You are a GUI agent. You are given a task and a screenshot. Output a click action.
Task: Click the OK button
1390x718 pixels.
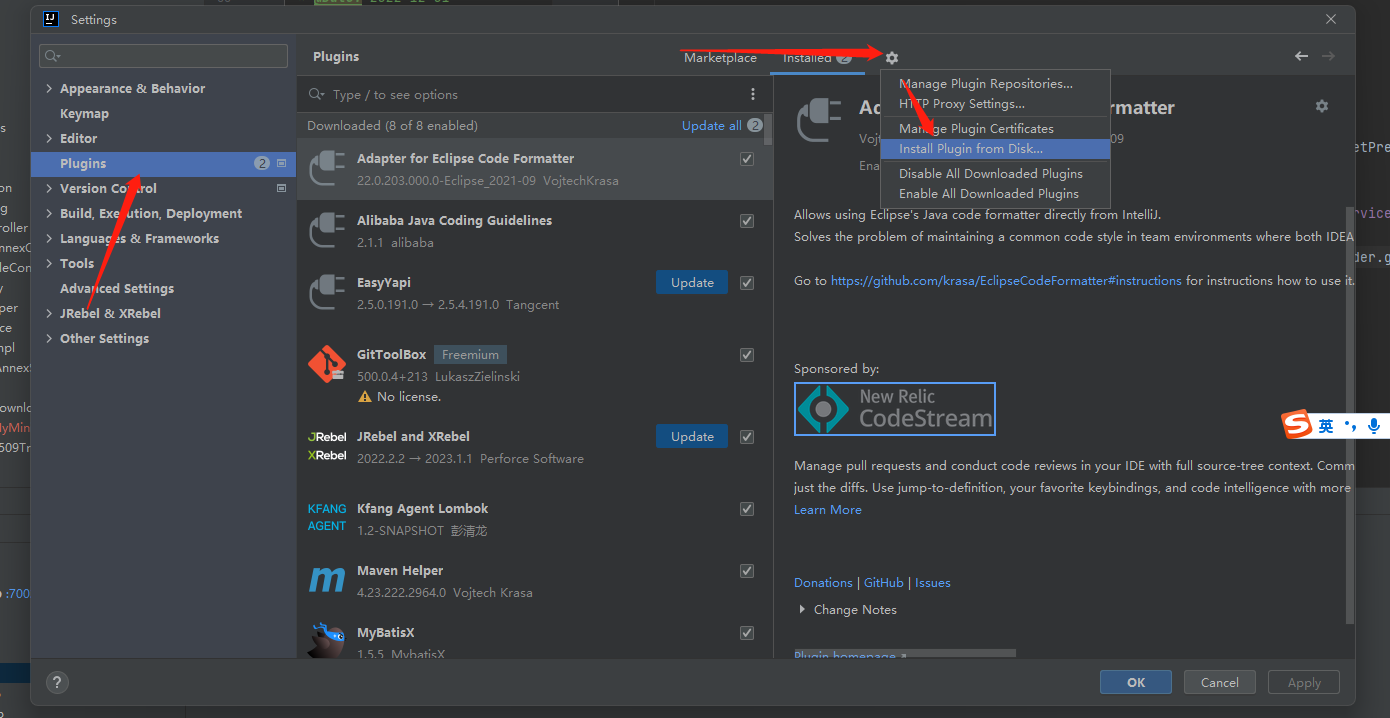tap(1135, 682)
